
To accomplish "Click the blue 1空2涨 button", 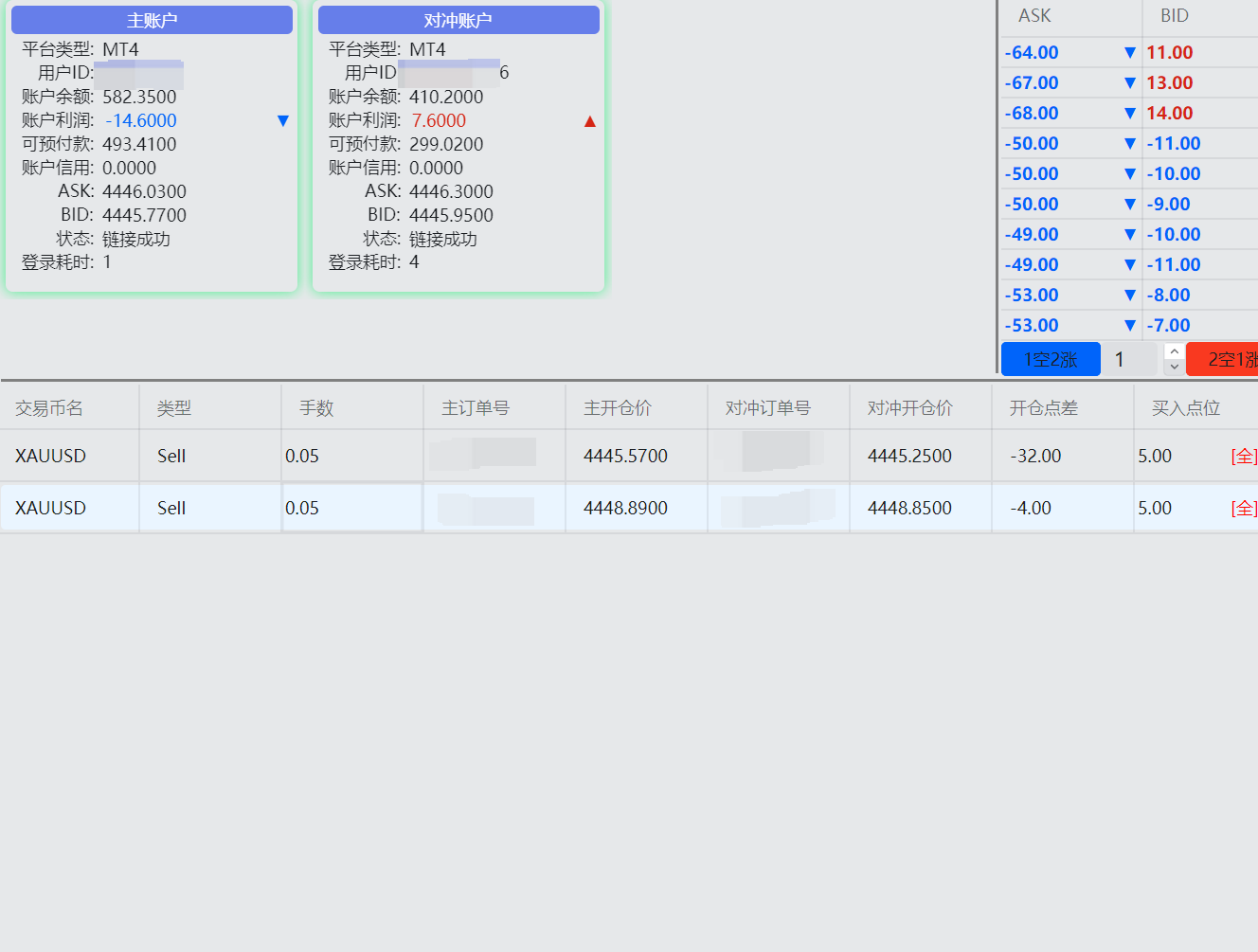I will (x=1051, y=359).
